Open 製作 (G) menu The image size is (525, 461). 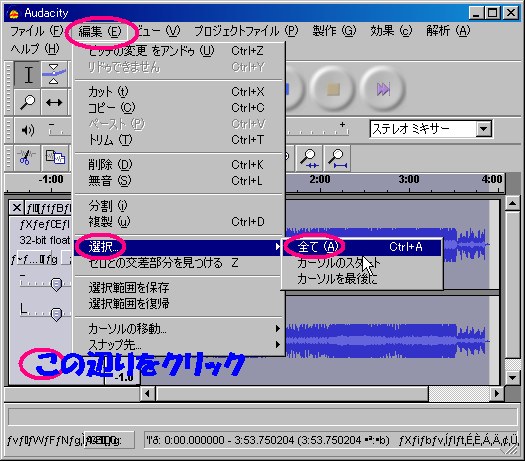pos(334,31)
